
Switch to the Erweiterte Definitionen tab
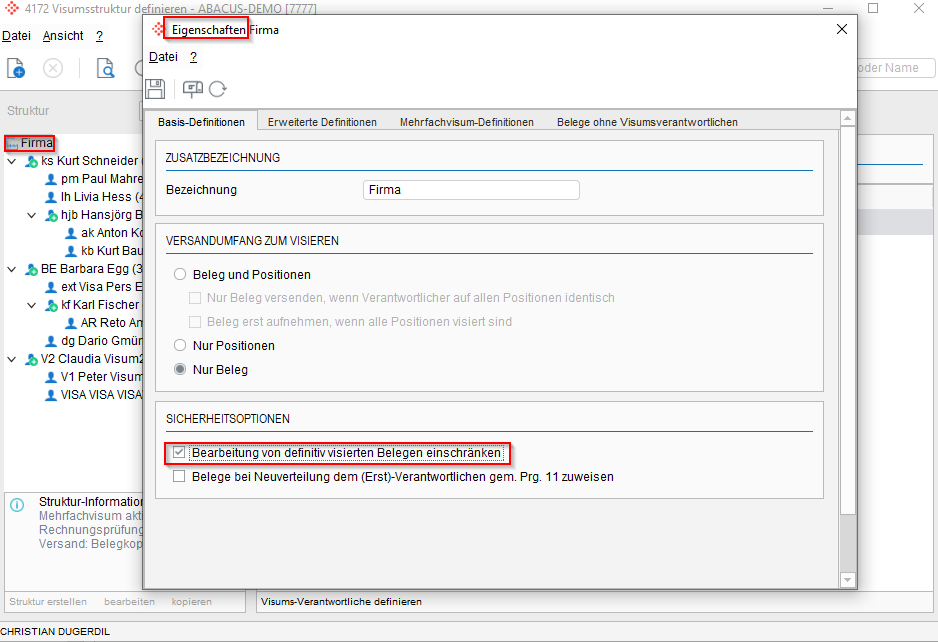click(x=322, y=122)
